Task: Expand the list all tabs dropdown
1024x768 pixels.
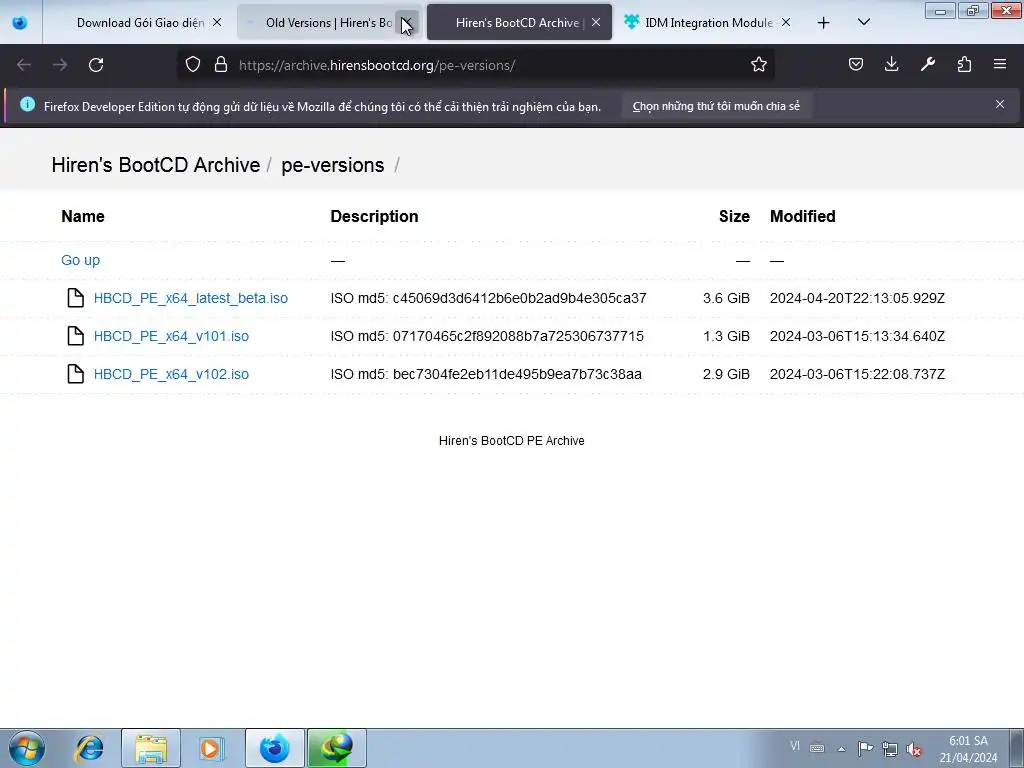Action: pyautogui.click(x=863, y=23)
